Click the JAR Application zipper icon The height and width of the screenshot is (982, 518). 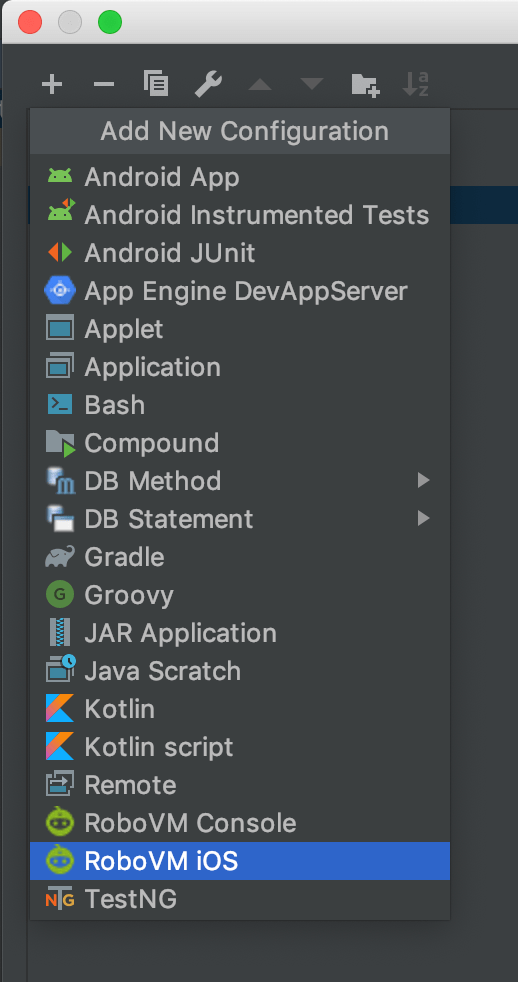pyautogui.click(x=60, y=633)
